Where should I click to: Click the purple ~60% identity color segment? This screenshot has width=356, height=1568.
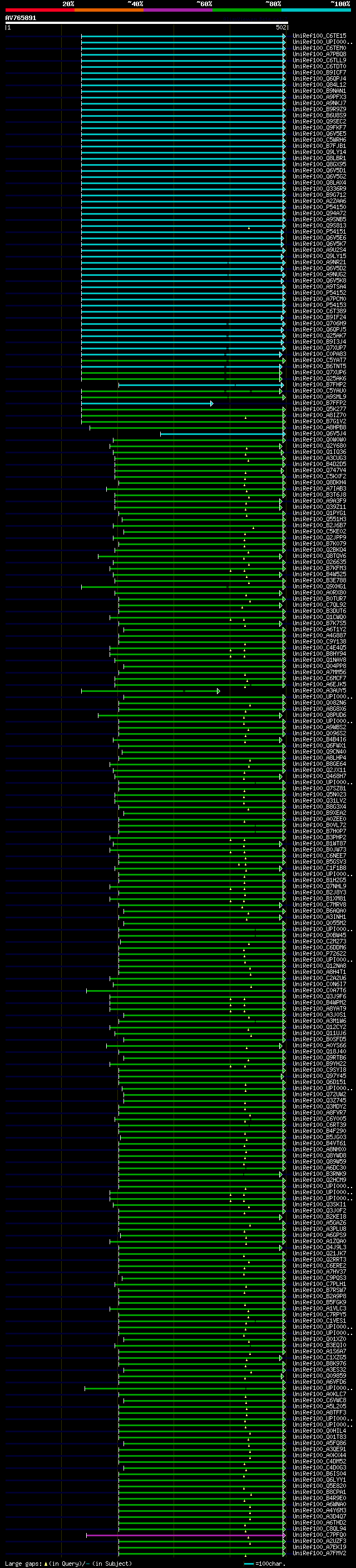click(x=179, y=10)
